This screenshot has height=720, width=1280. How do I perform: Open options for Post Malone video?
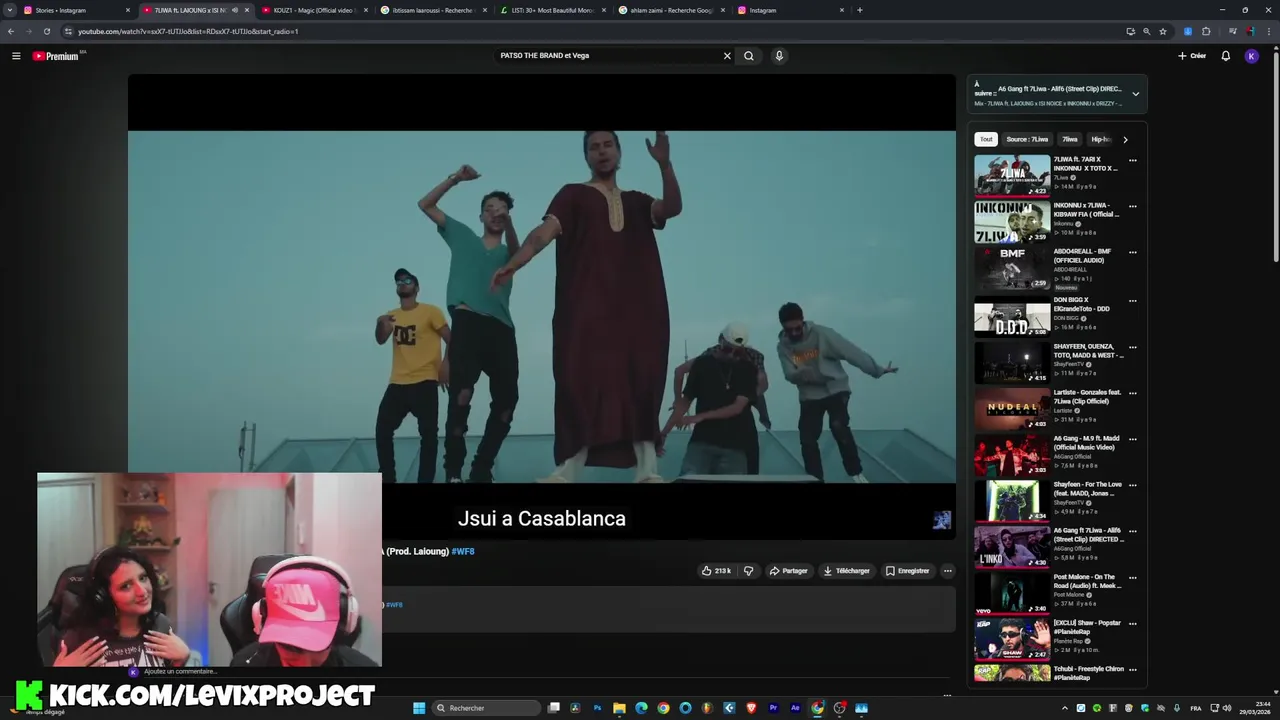(x=1132, y=577)
